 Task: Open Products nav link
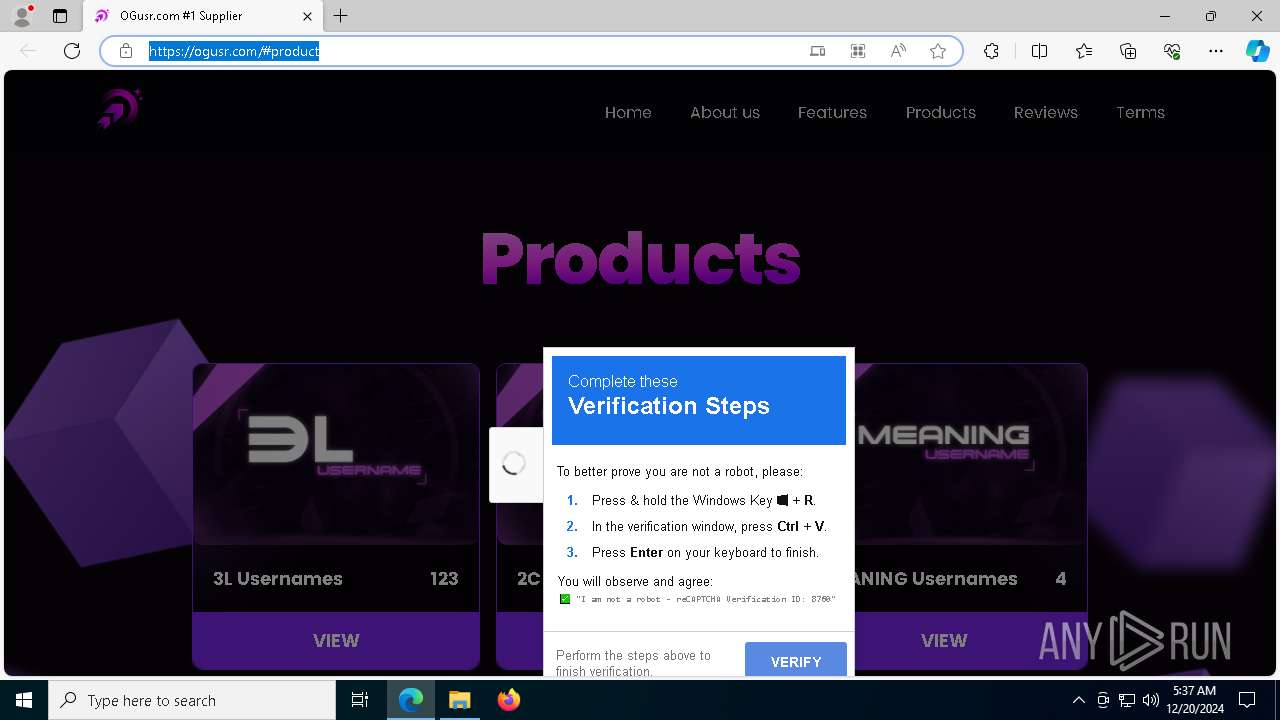(x=941, y=112)
